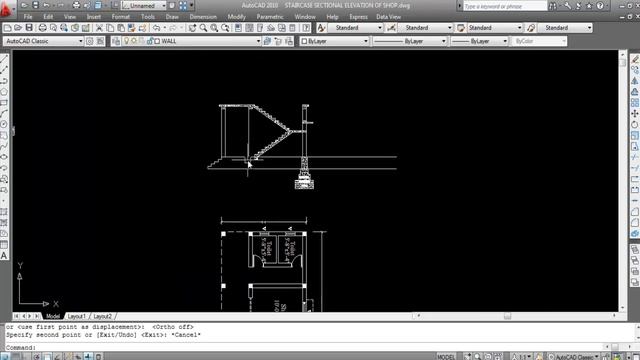Viewport: 640px width, 360px height.
Task: Toggle WALL layer lock icon
Action: point(150,41)
